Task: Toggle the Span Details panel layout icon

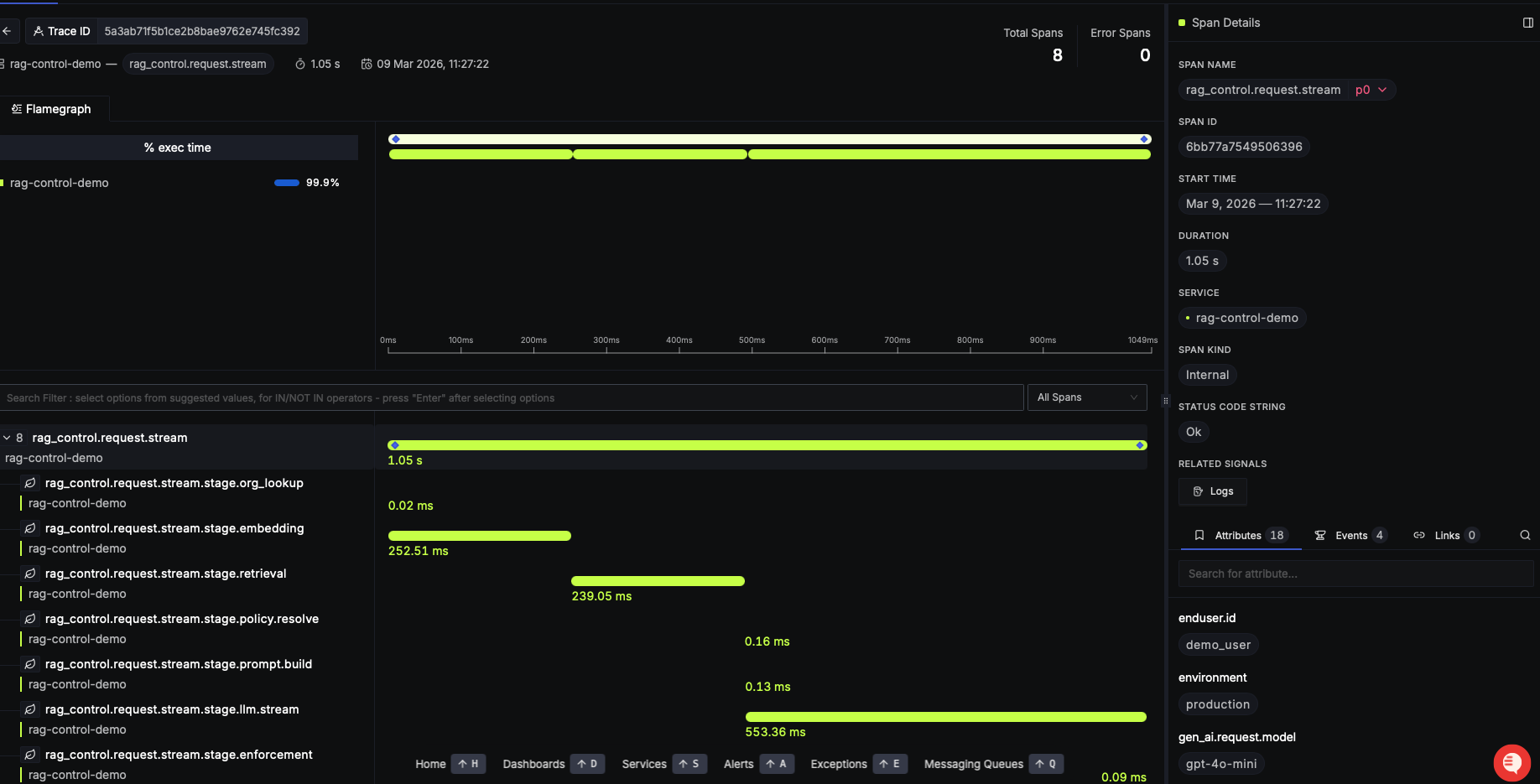Action: (1528, 23)
